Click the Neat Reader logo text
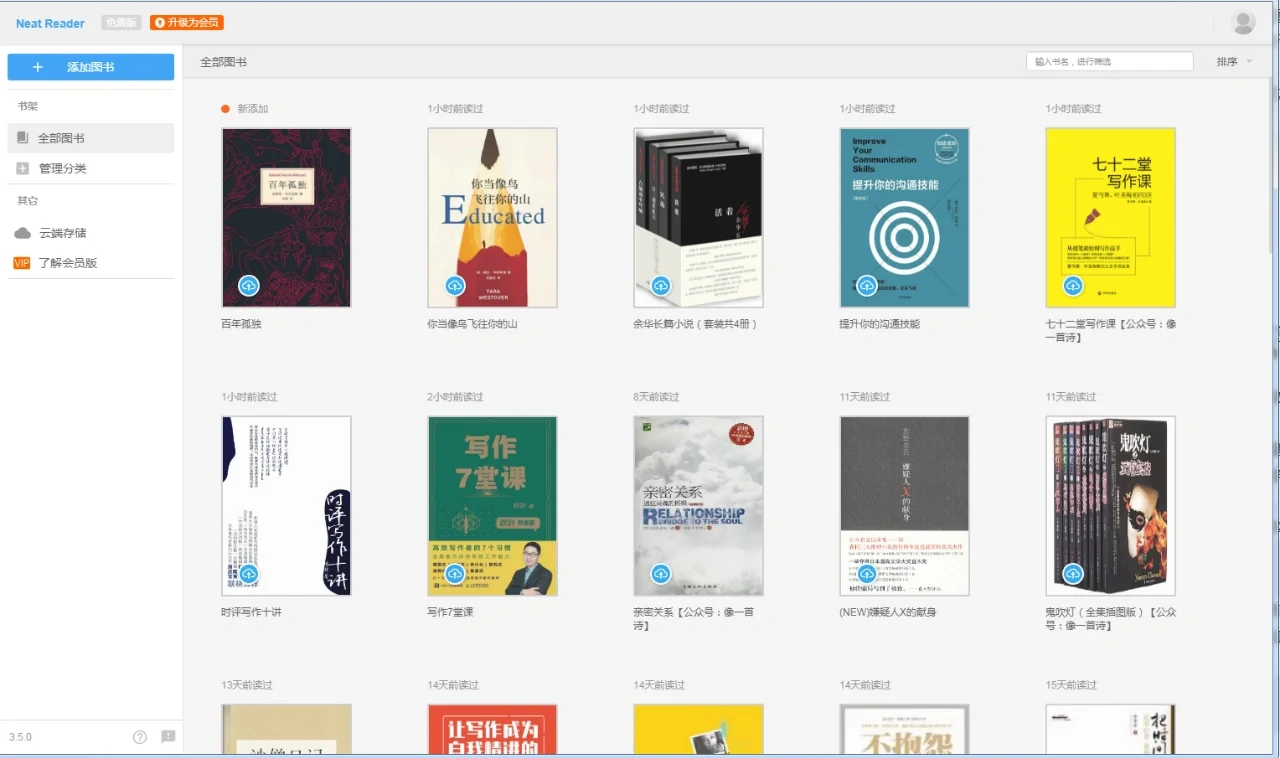 50,23
